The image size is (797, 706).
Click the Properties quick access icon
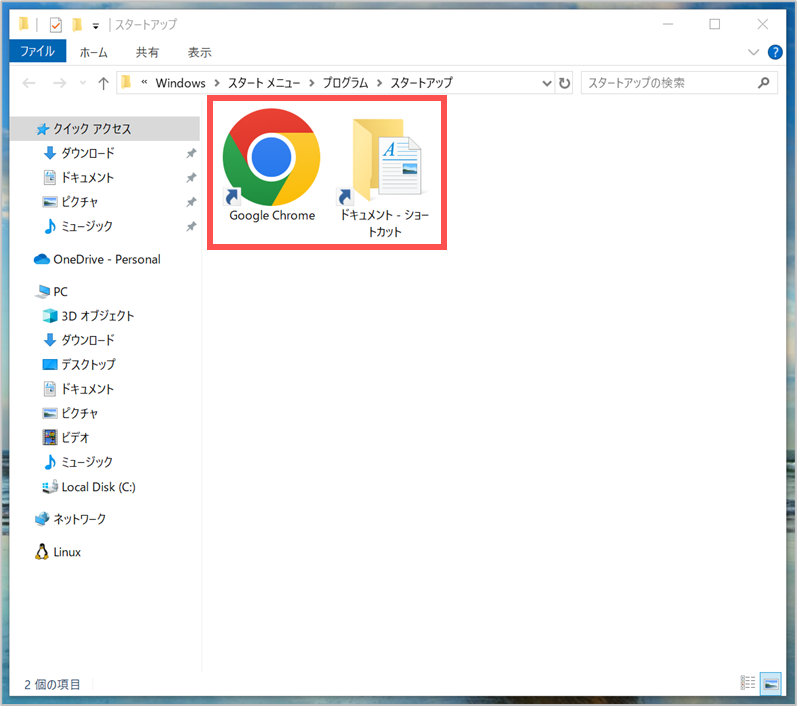coord(55,24)
